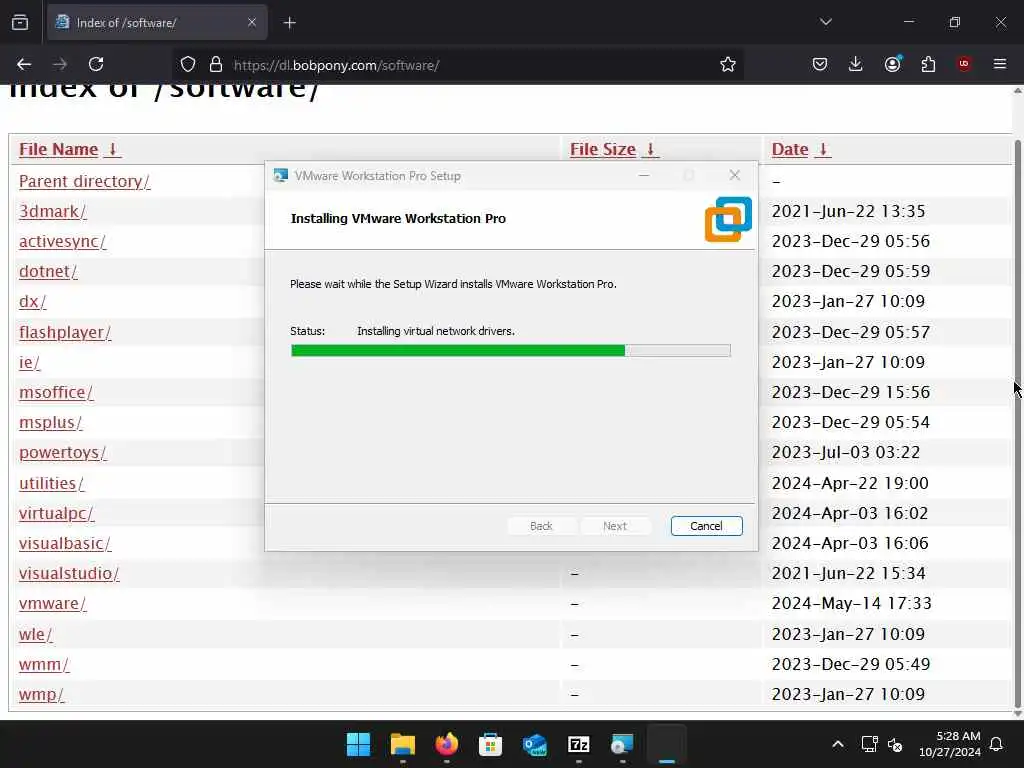This screenshot has width=1024, height=768.
Task: Open the Firefox hamburger menu
Action: point(1000,64)
